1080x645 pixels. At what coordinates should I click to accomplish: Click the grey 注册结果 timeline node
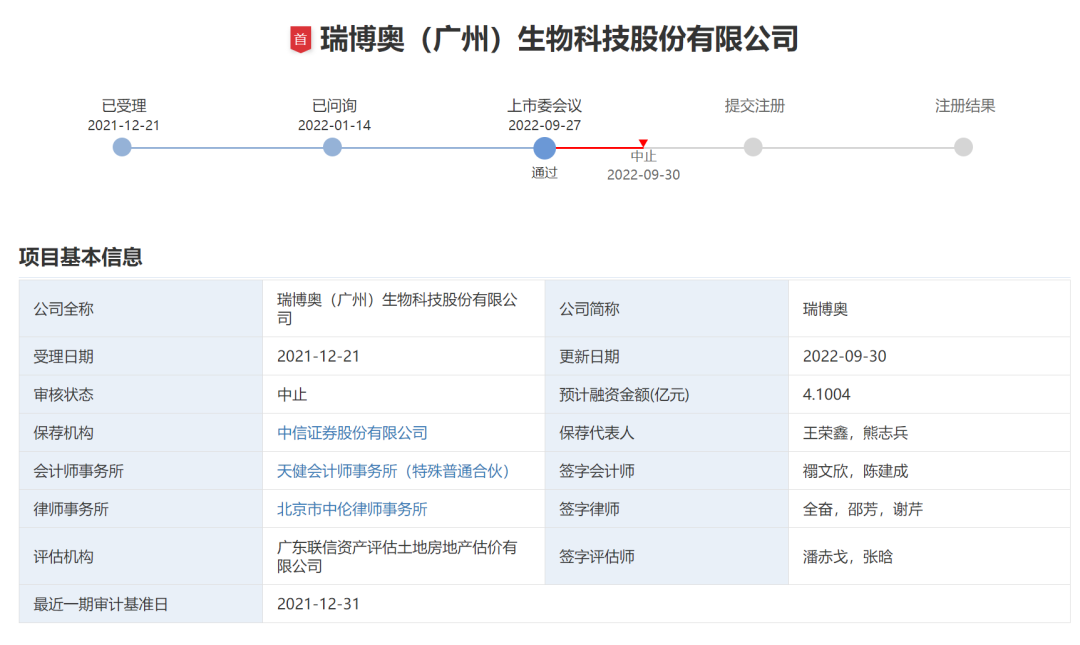[963, 147]
